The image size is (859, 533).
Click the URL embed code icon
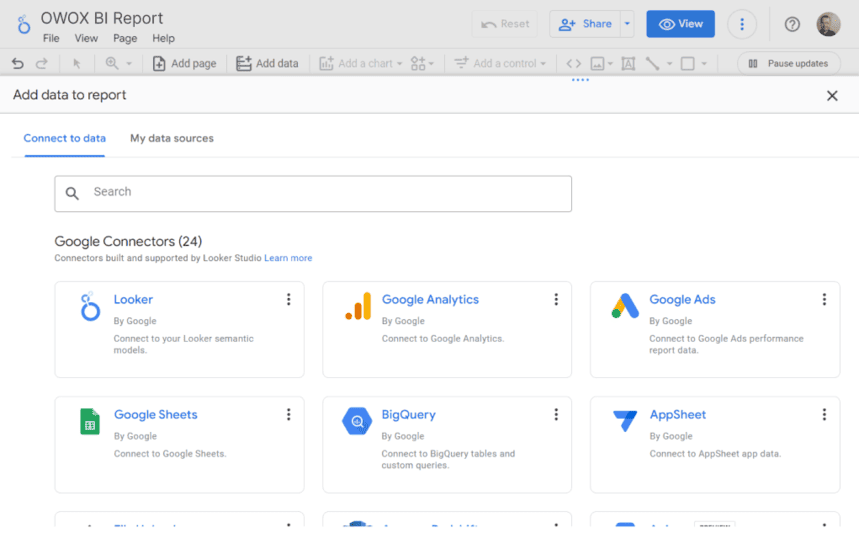coord(574,64)
